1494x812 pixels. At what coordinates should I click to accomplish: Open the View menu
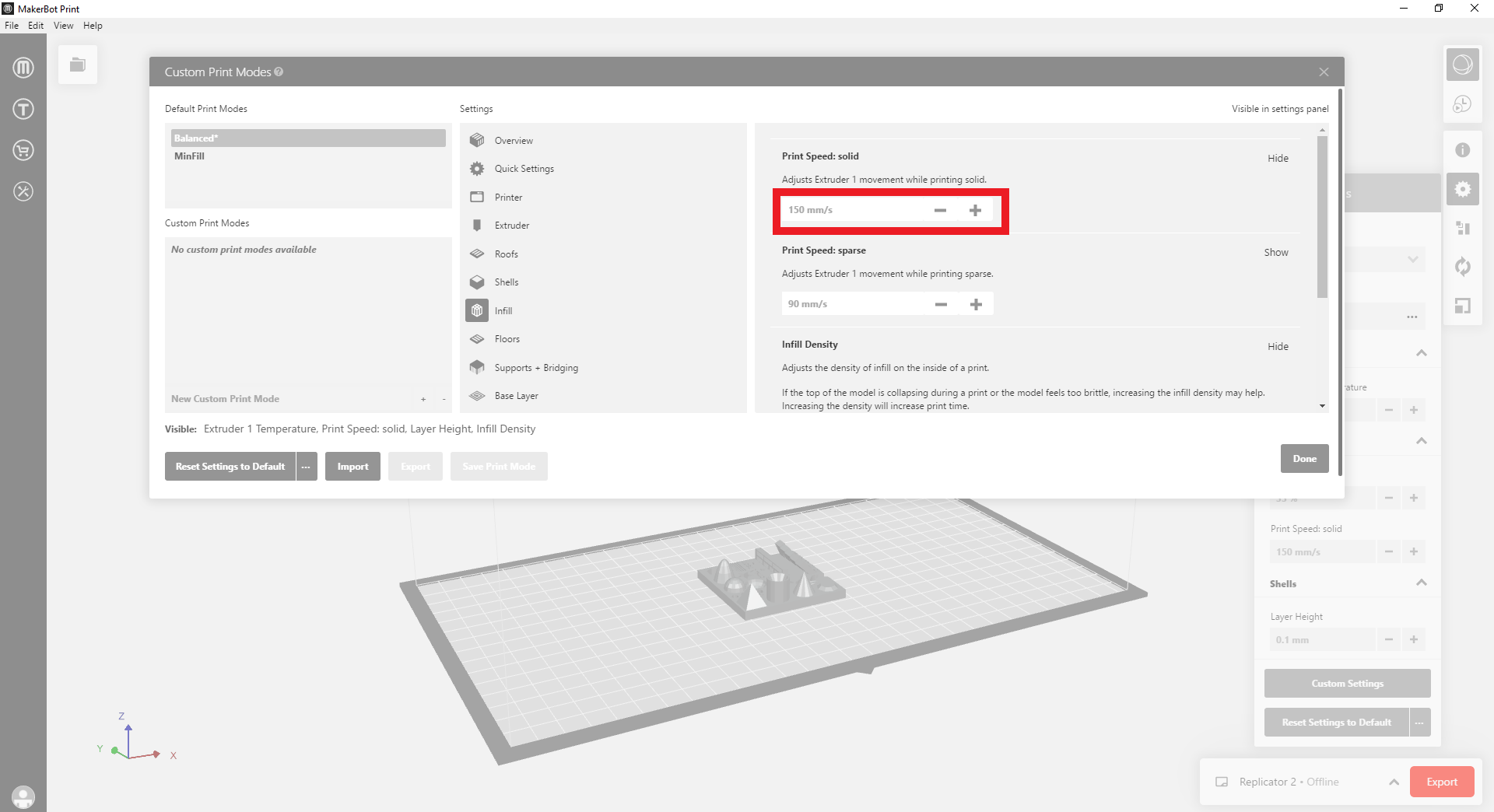[64, 26]
